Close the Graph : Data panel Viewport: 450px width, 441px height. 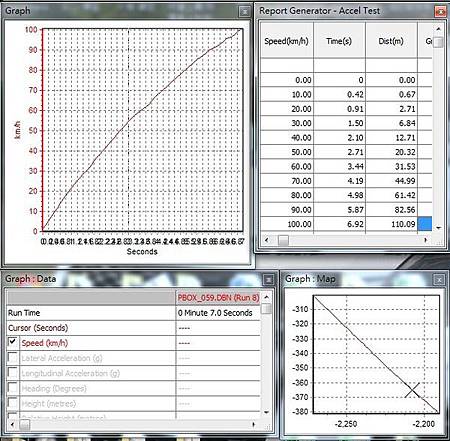point(268,280)
